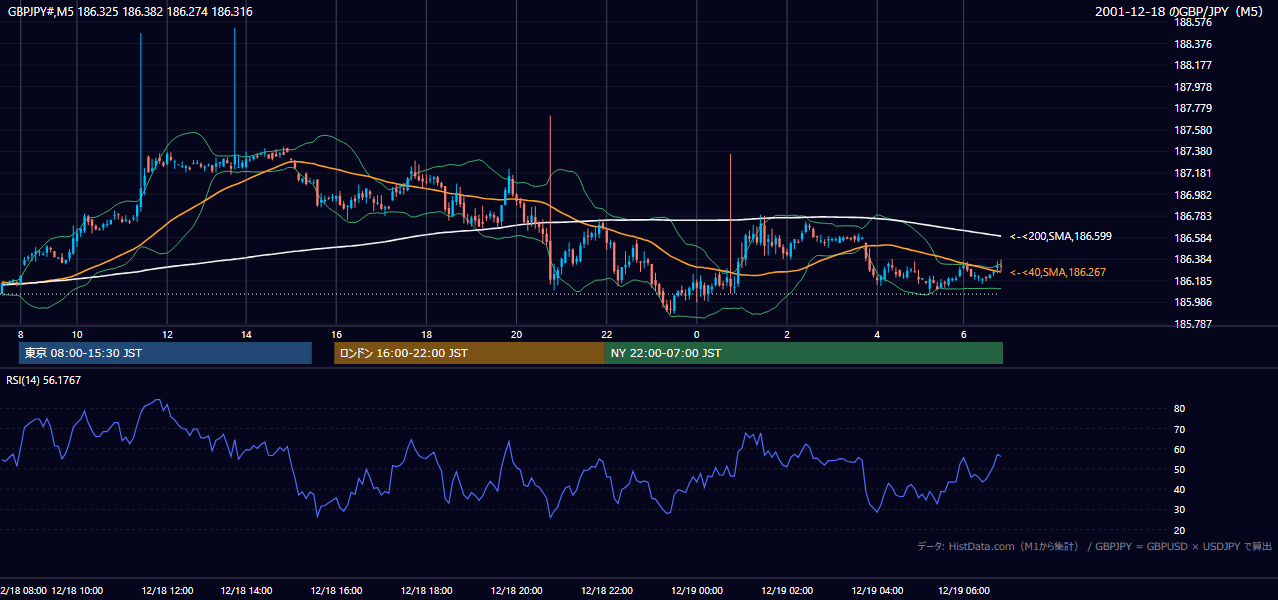Click the hour label 14 under the price chart
Screen dimensions: 1278x600
click(x=247, y=334)
